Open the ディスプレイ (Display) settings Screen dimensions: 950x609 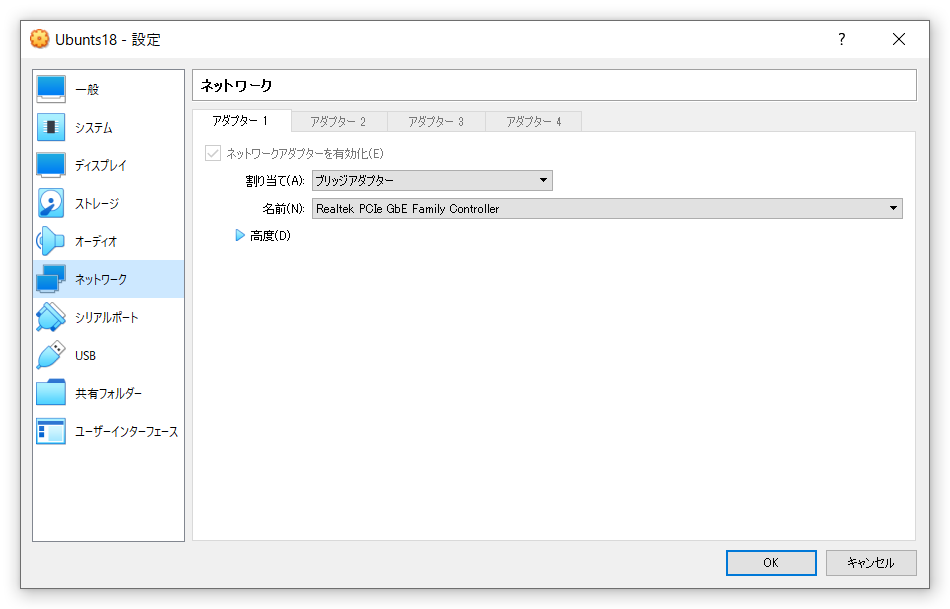(x=88, y=164)
